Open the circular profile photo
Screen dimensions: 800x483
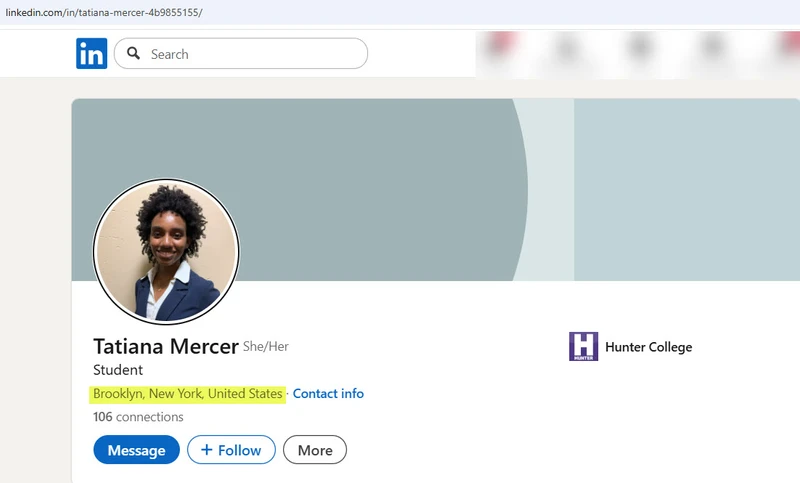[166, 251]
